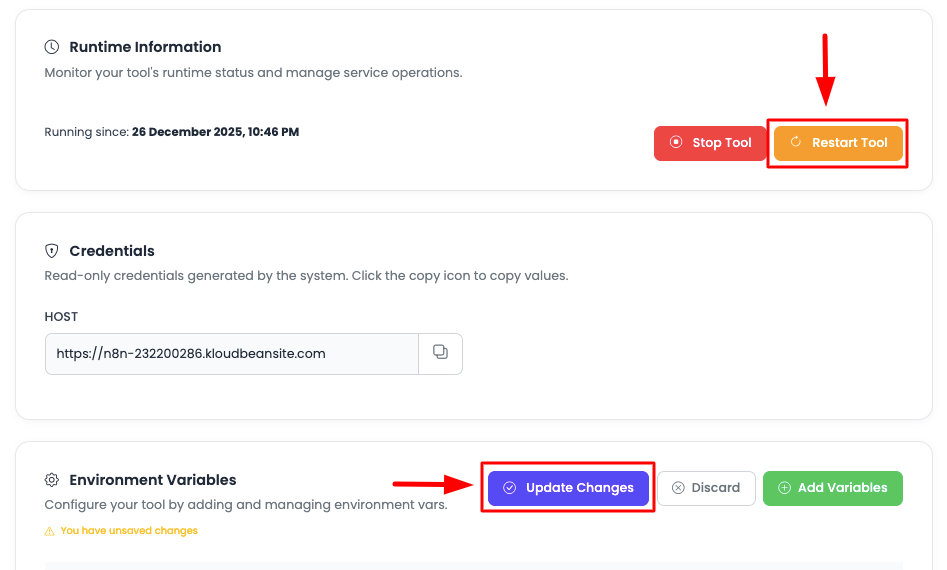This screenshot has height=570, width=947.
Task: Click the shield icon next to Credentials
Action: [52, 251]
